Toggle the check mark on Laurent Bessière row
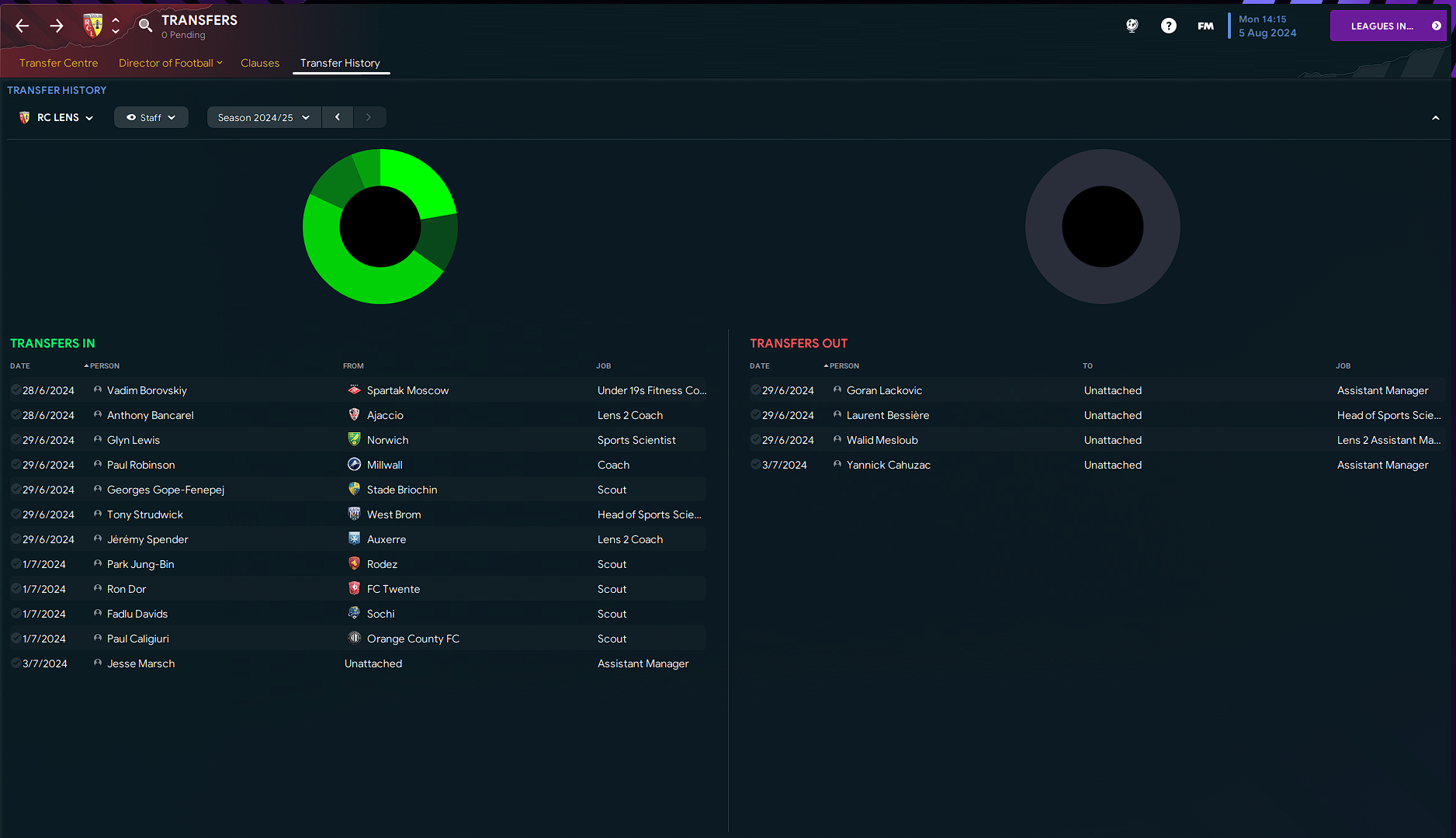Viewport: 1456px width, 838px height. [755, 415]
